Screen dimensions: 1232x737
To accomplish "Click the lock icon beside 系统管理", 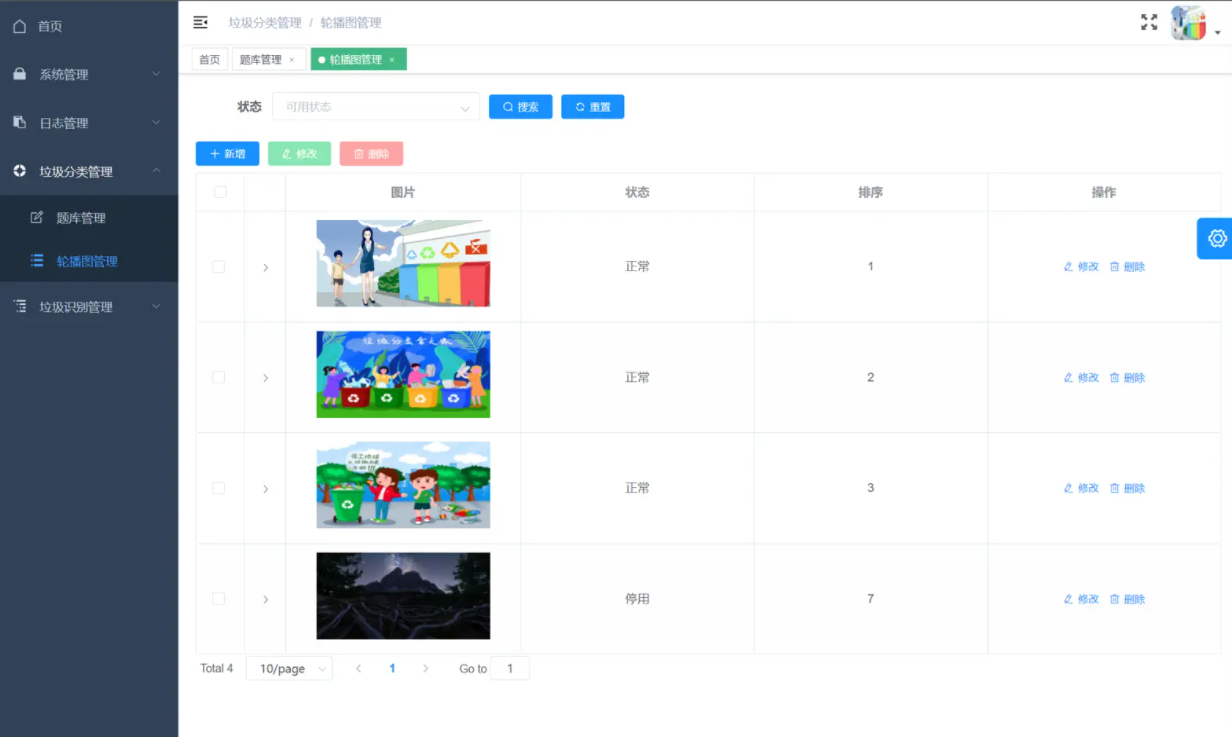I will [20, 74].
